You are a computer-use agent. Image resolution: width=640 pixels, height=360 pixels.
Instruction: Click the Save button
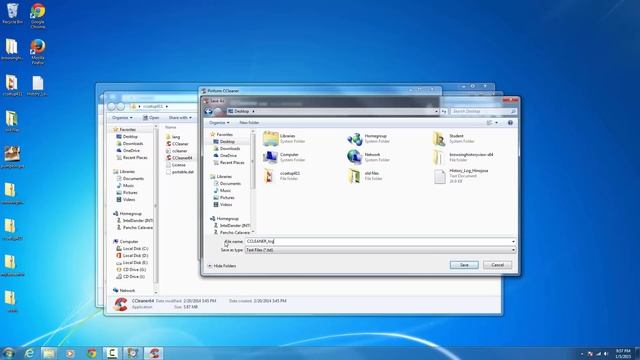point(464,265)
